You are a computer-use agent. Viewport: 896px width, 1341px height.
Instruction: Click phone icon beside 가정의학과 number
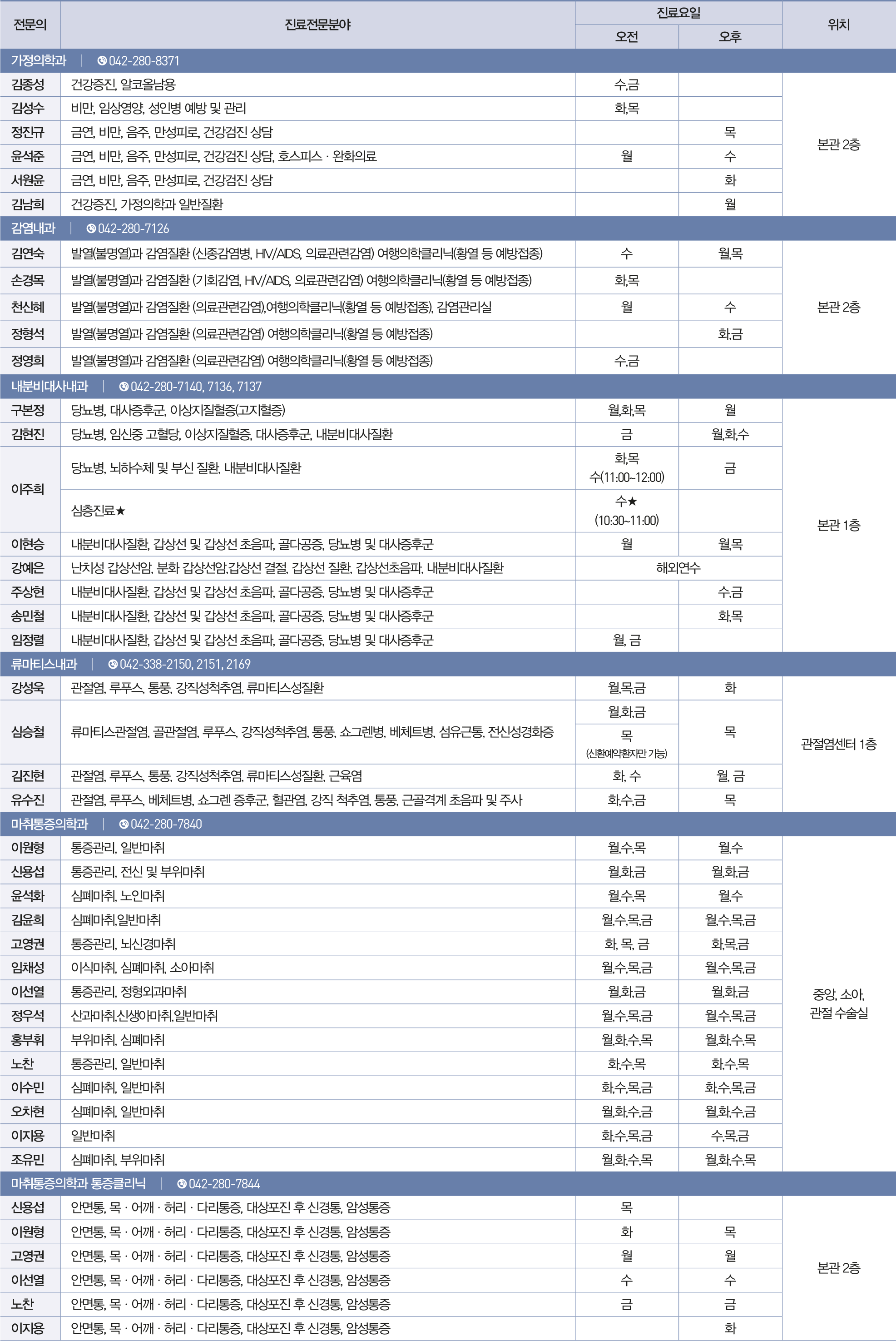102,60
